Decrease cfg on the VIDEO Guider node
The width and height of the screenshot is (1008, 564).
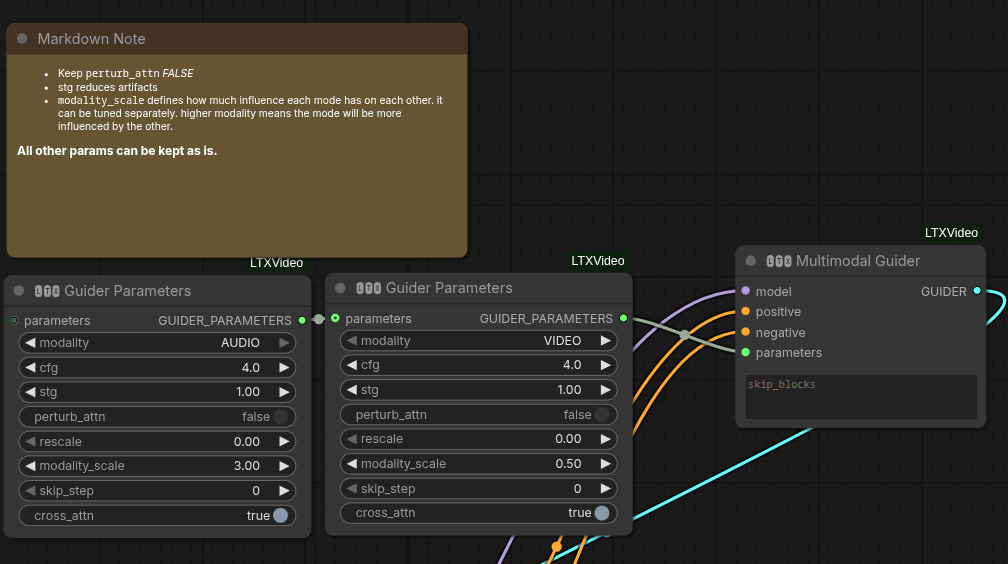(351, 365)
